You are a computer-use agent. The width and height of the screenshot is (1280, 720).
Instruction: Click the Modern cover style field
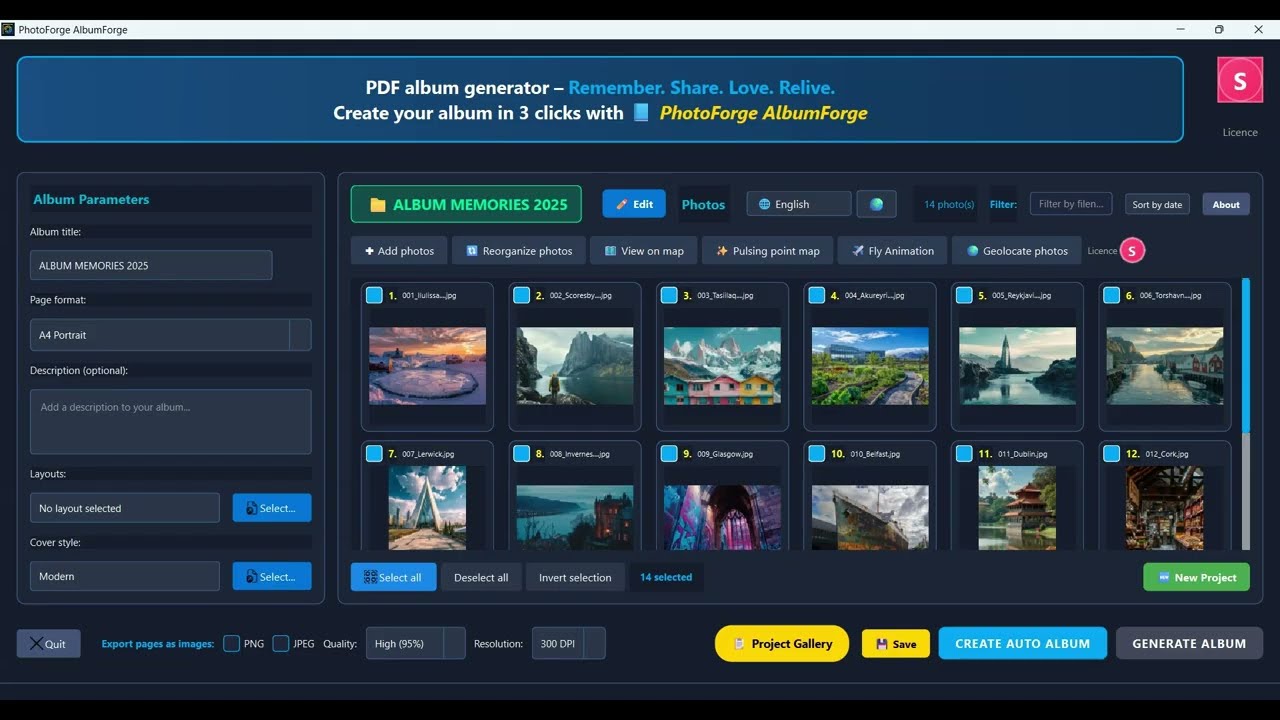(125, 576)
